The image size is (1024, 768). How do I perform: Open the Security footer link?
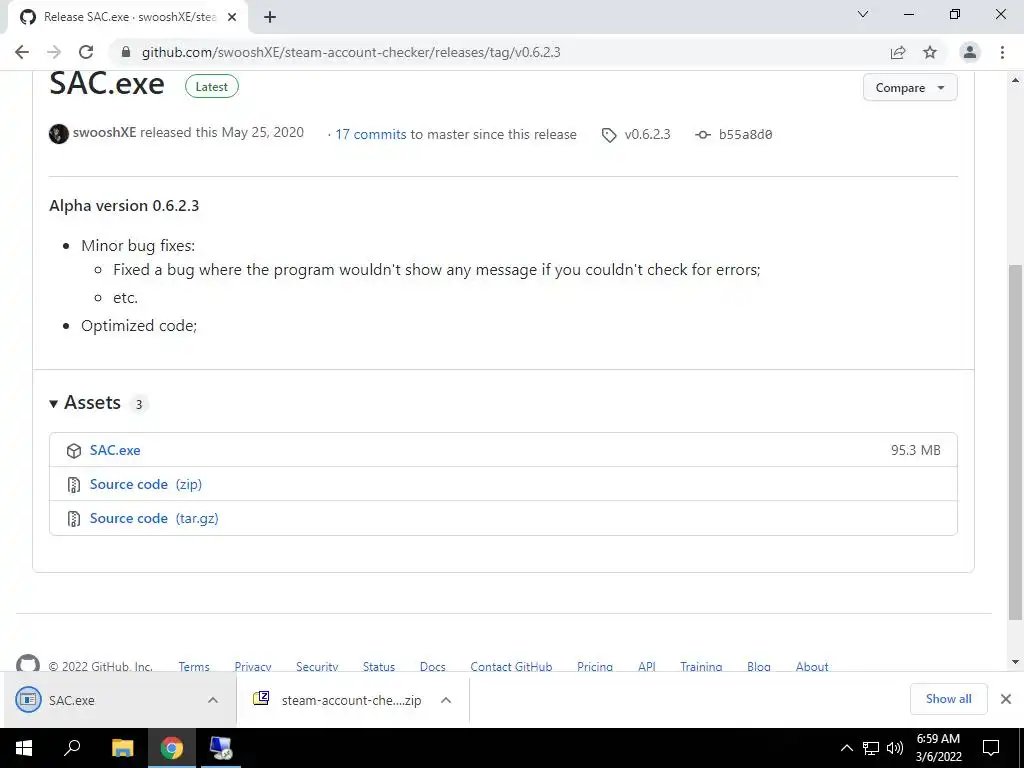coord(317,666)
